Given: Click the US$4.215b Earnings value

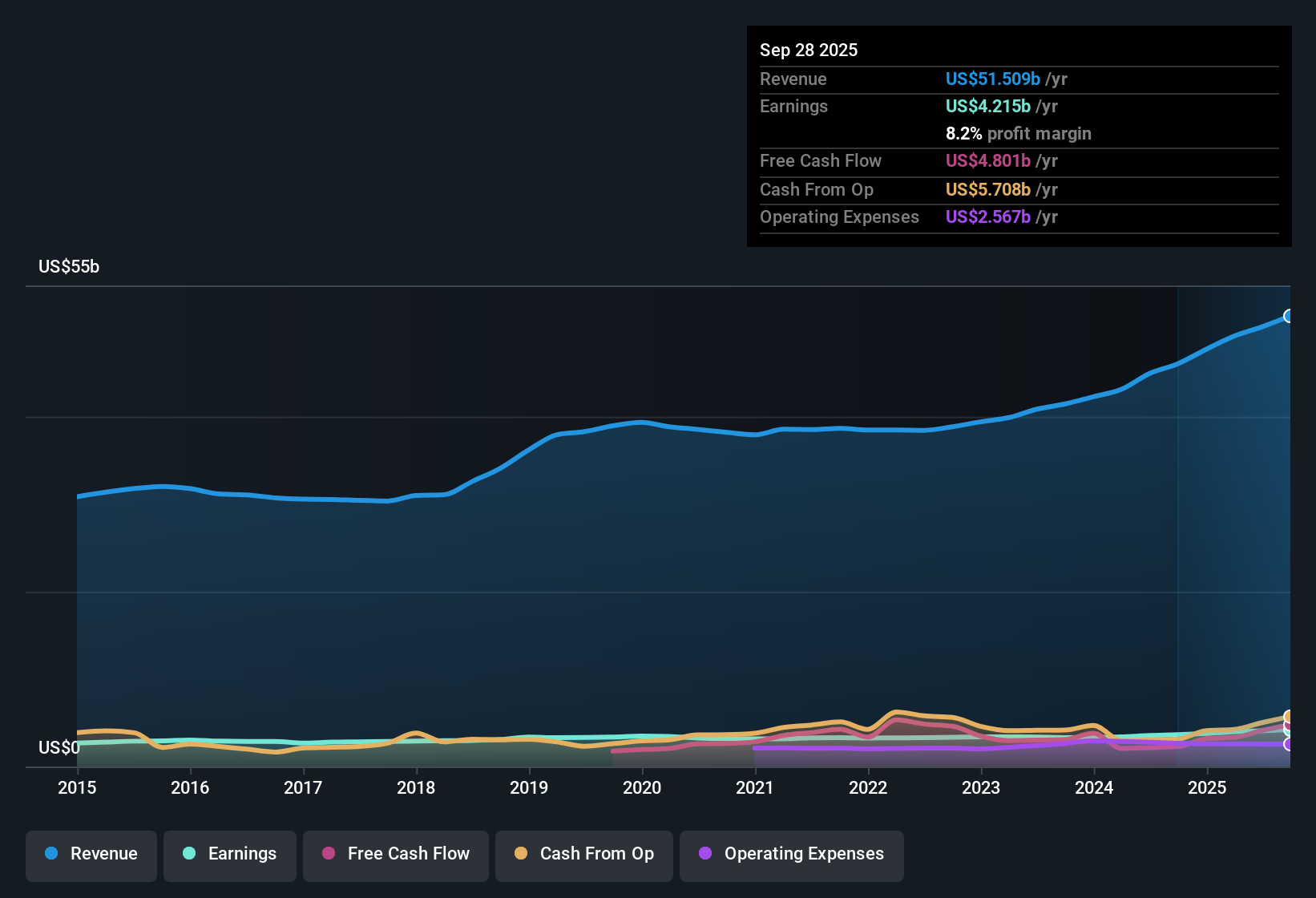Looking at the screenshot, I should pos(987,106).
